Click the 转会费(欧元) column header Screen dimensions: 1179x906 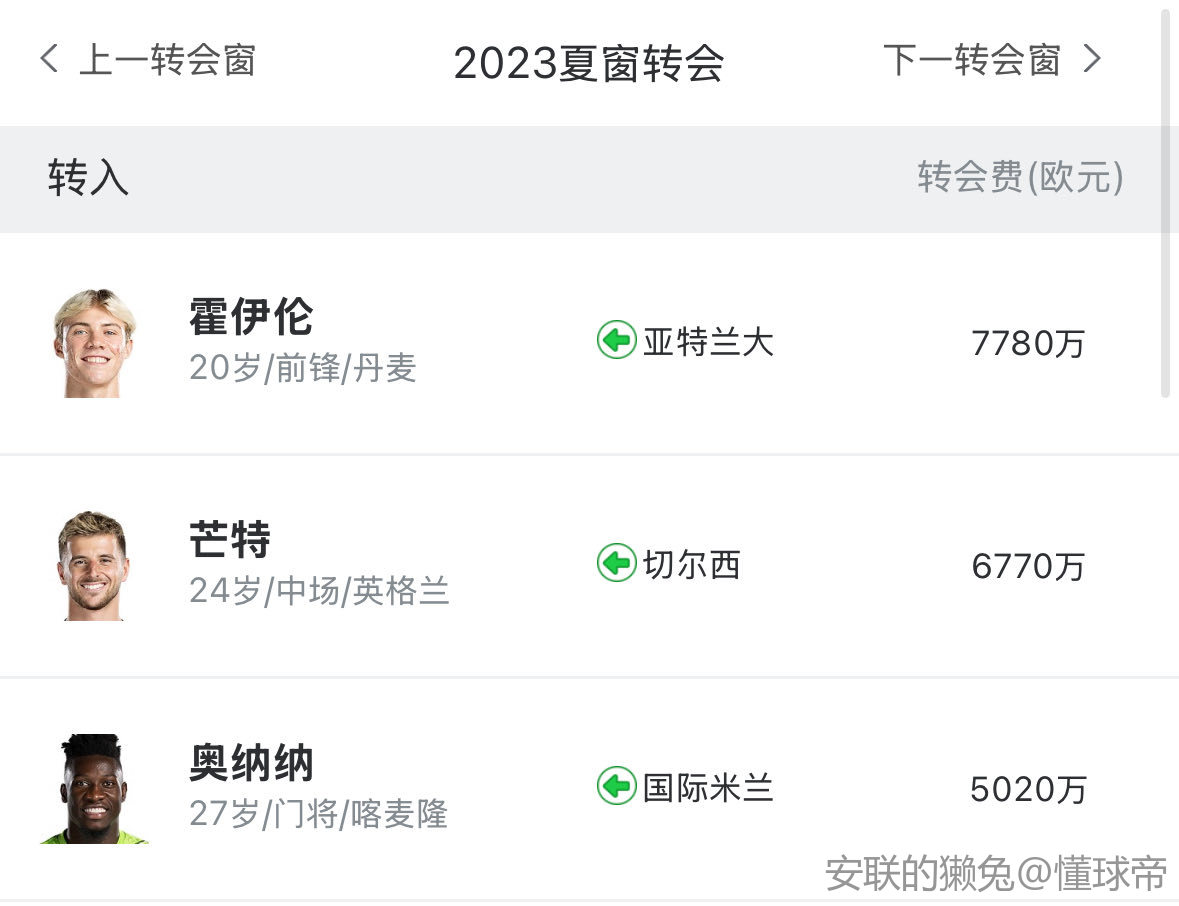(x=1020, y=177)
